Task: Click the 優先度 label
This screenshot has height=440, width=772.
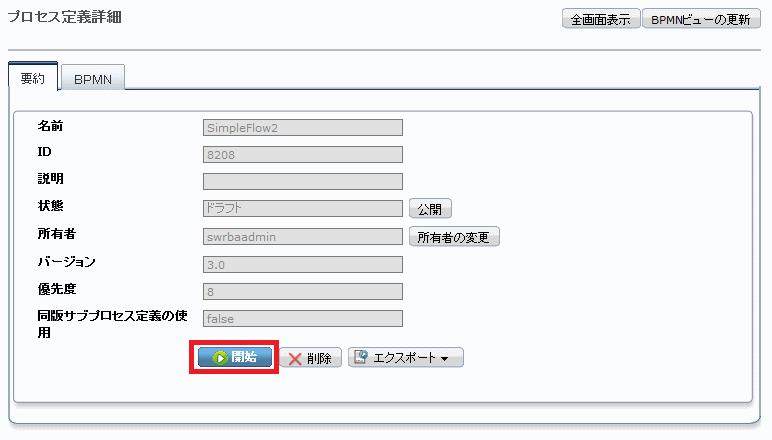Action: (57, 289)
